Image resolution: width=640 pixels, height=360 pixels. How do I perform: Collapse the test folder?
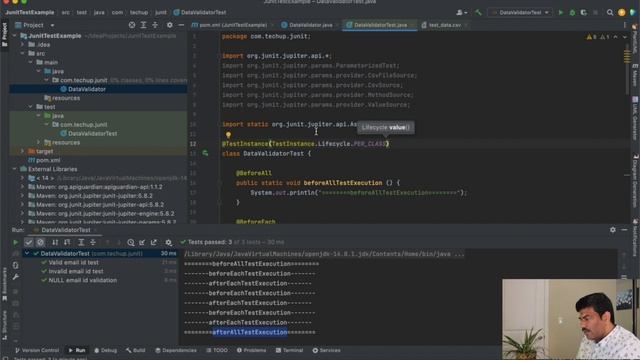[x=31, y=107]
